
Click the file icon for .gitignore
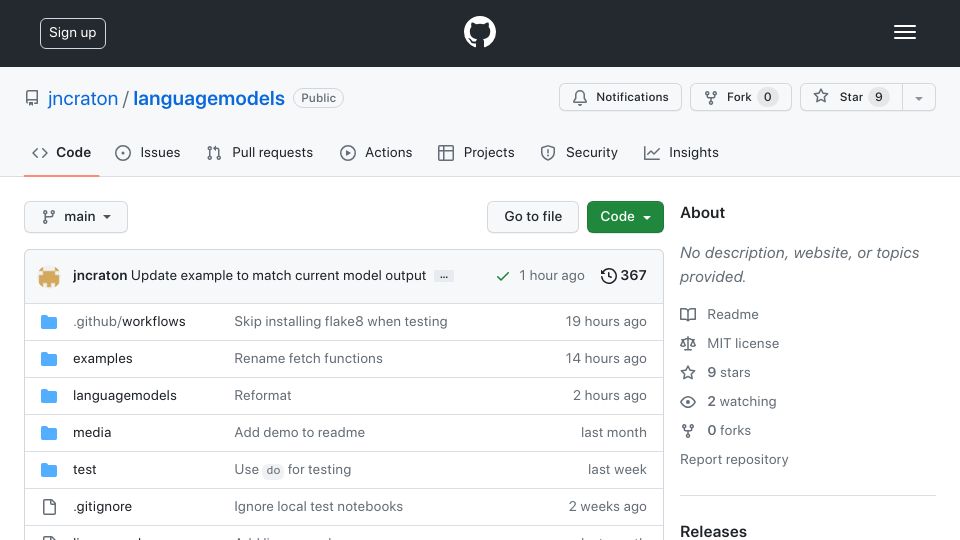point(49,507)
